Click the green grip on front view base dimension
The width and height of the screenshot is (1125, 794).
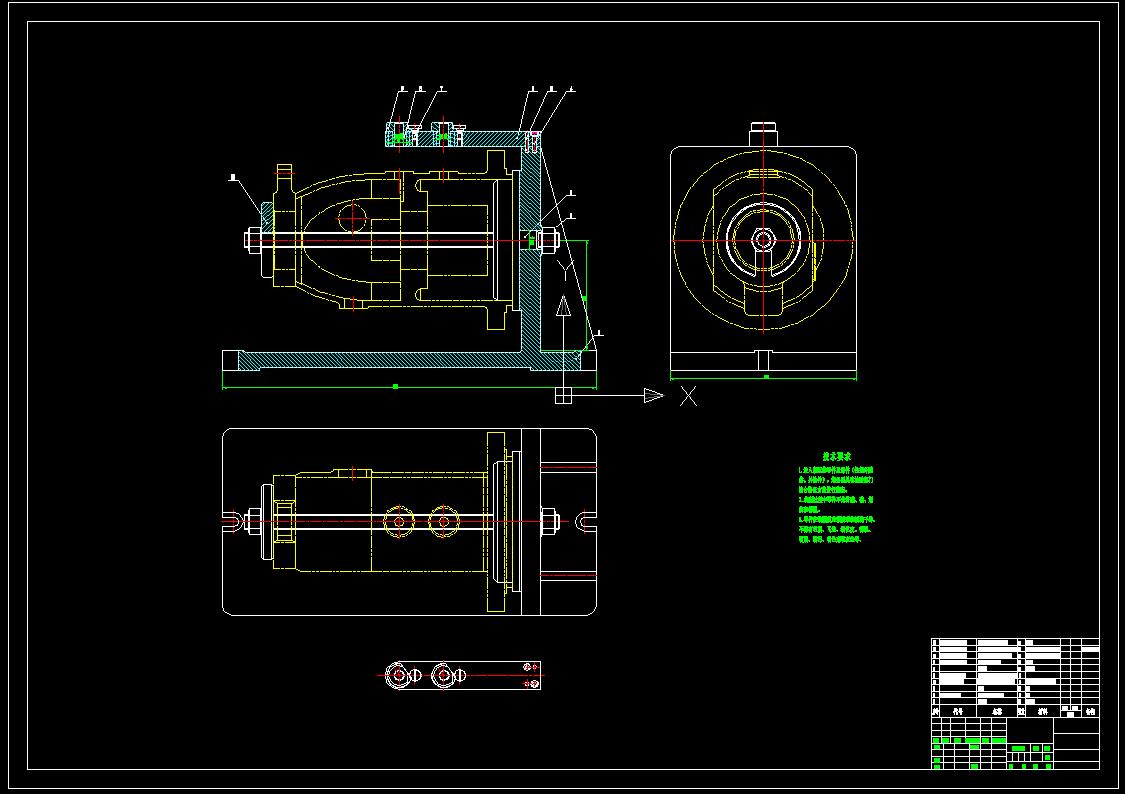tap(395, 387)
